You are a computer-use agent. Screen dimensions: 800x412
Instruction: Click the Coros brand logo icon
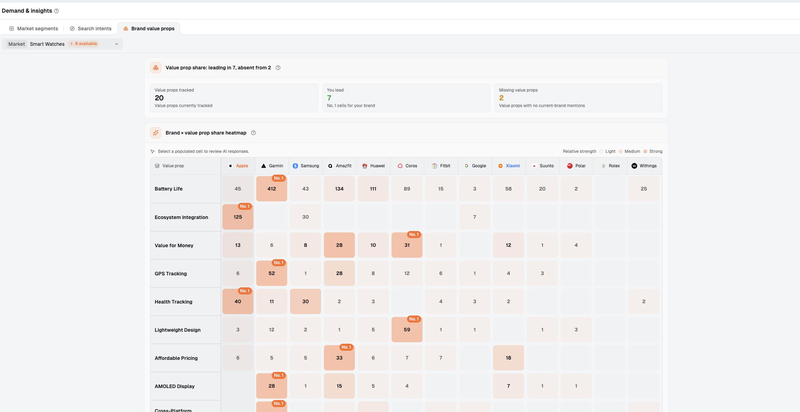coord(401,166)
